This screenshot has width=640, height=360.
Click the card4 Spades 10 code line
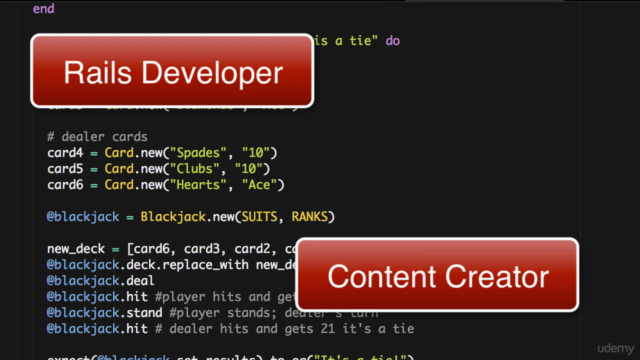tap(162, 153)
